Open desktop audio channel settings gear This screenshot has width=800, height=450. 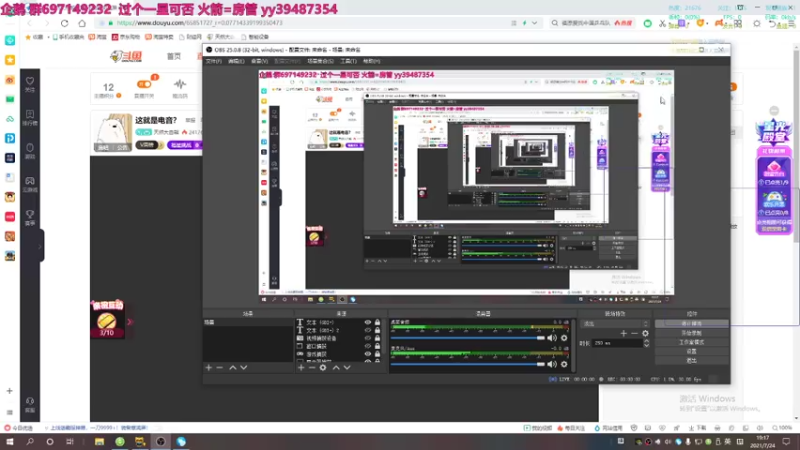tap(564, 338)
